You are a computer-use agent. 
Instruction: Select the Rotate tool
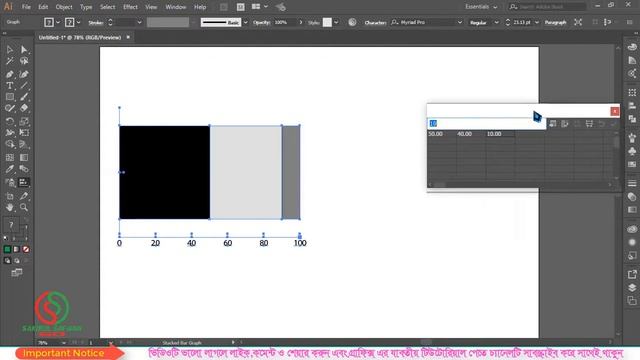tap(10, 121)
